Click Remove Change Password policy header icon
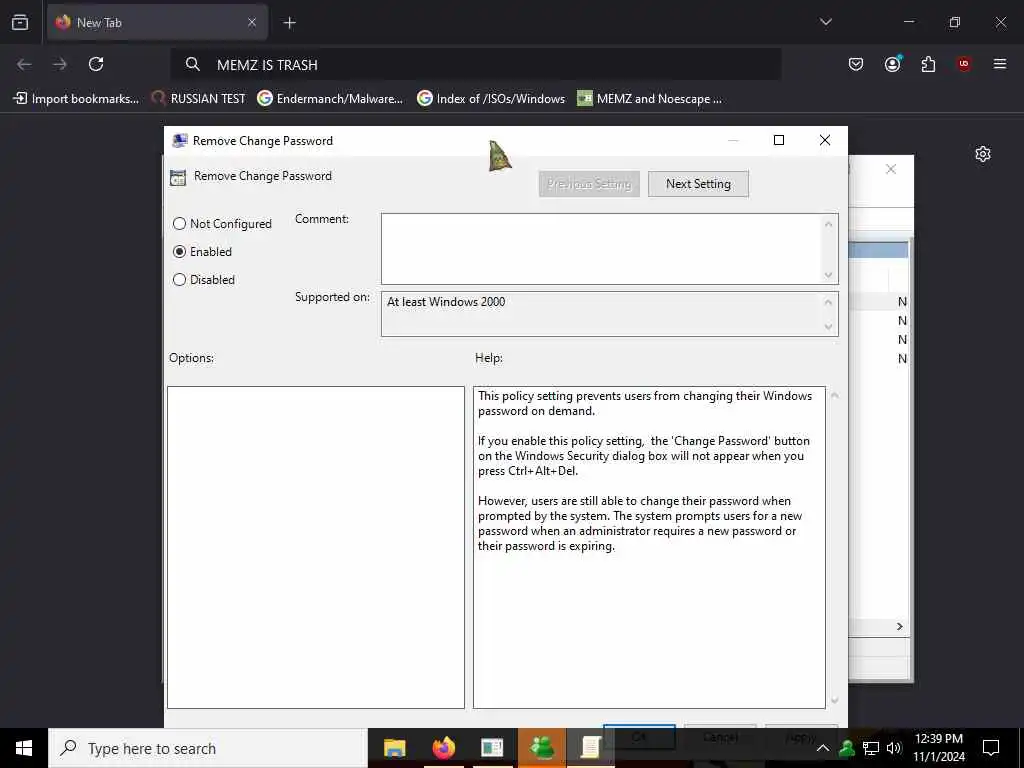This screenshot has width=1024, height=768. coord(178,177)
